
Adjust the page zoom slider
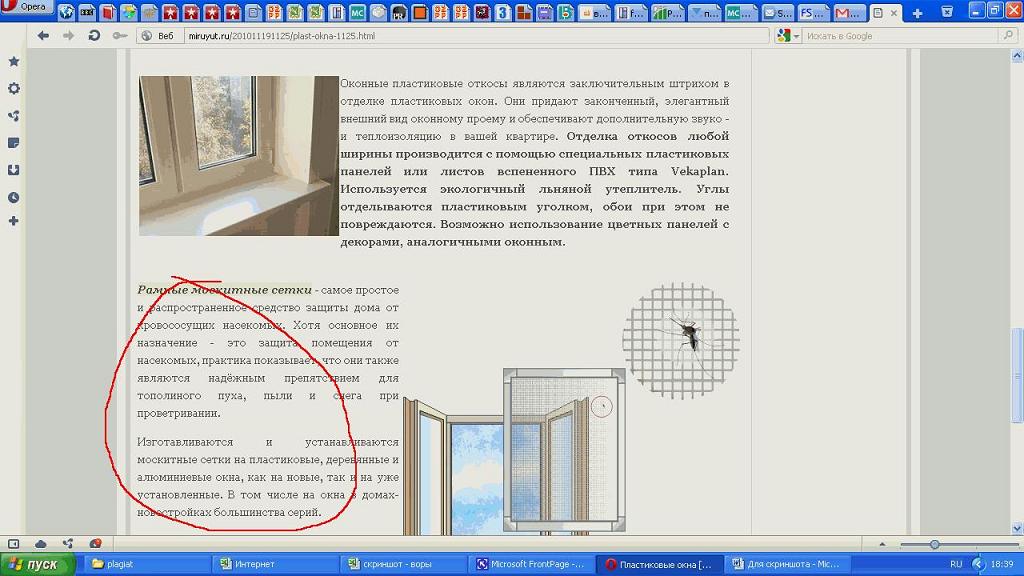click(935, 544)
